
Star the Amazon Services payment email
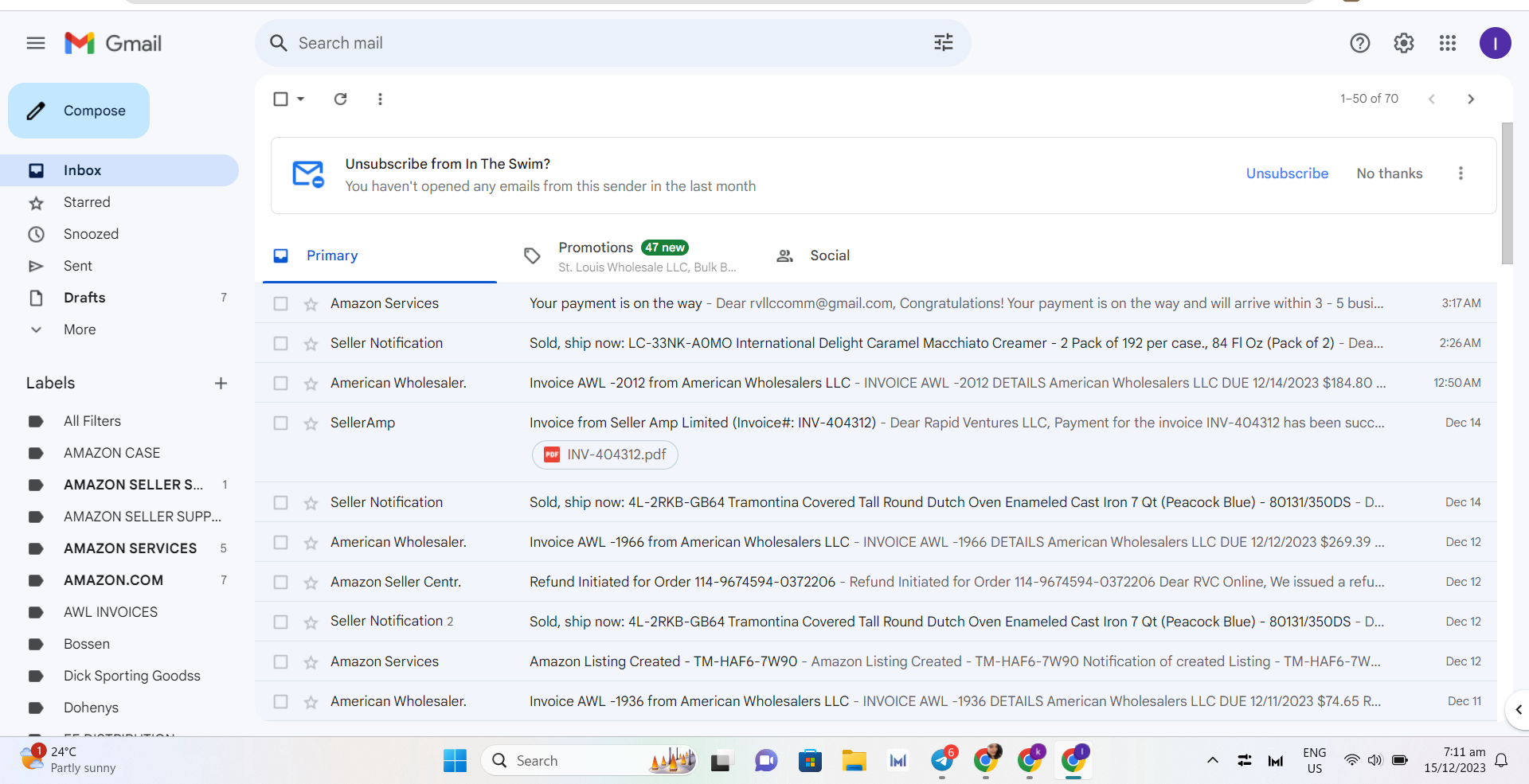[x=311, y=304]
